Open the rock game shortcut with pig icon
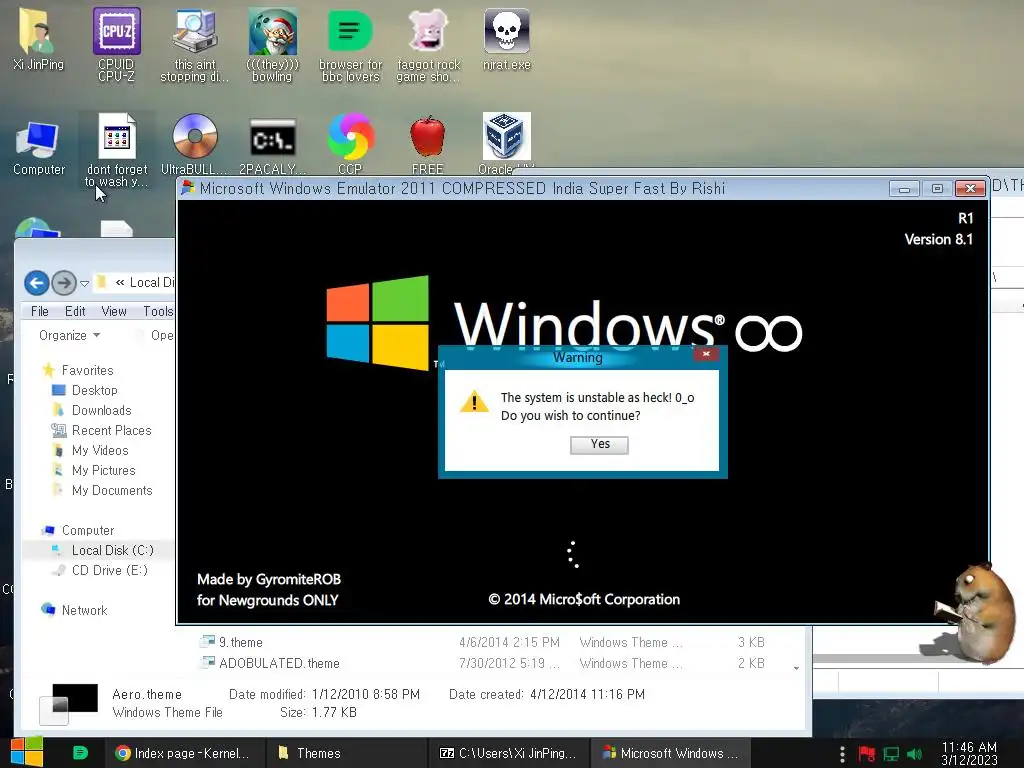Image resolution: width=1024 pixels, height=768 pixels. coord(428,44)
